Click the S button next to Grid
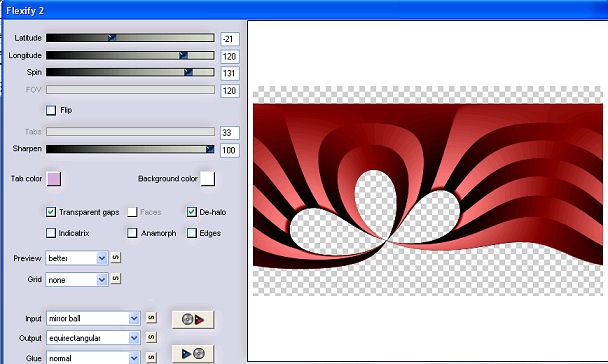Image resolution: width=608 pixels, height=364 pixels. (116, 278)
